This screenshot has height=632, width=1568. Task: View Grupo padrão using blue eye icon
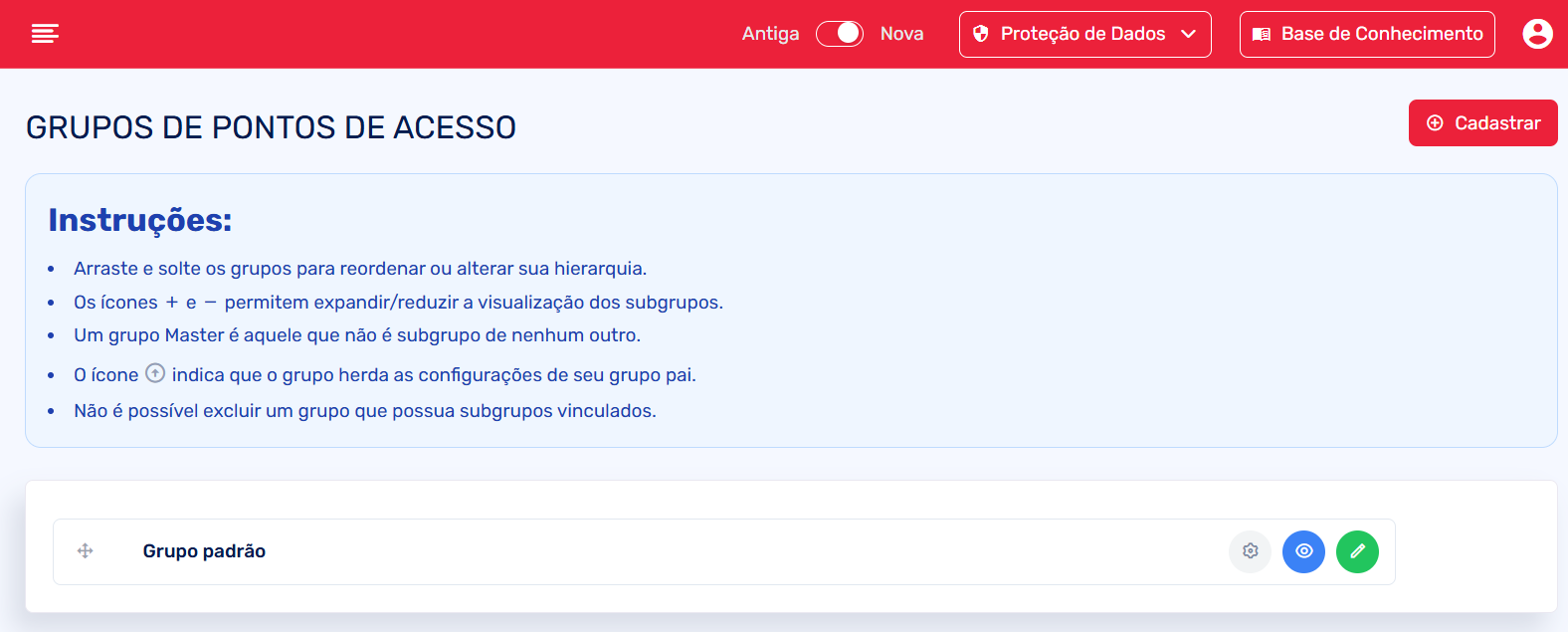pos(1303,551)
